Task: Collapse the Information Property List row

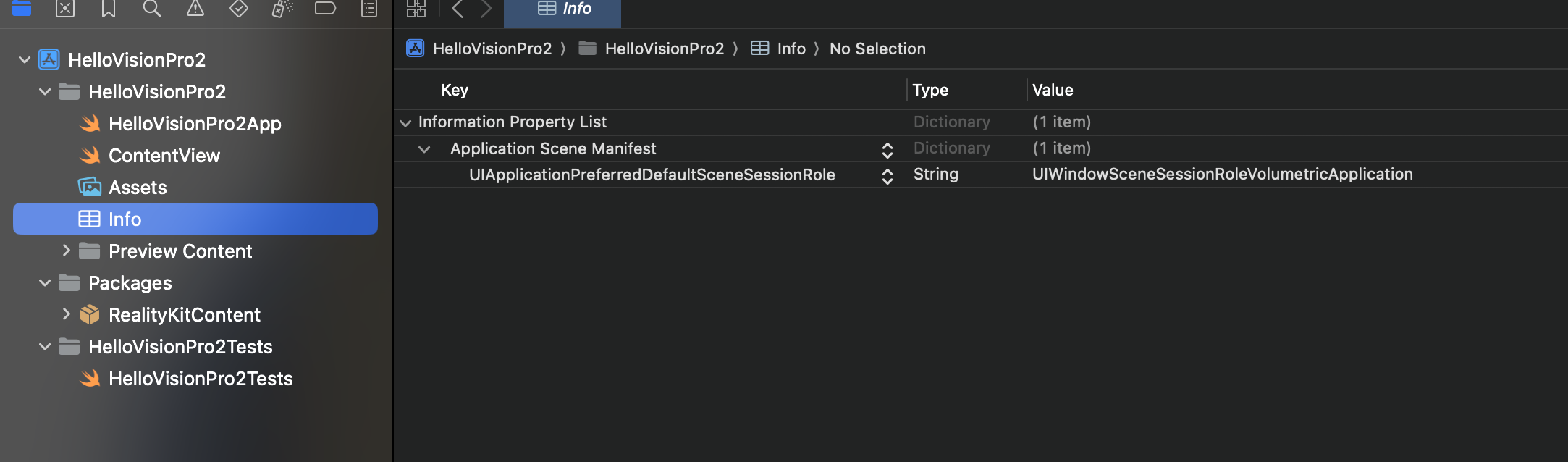Action: point(405,123)
